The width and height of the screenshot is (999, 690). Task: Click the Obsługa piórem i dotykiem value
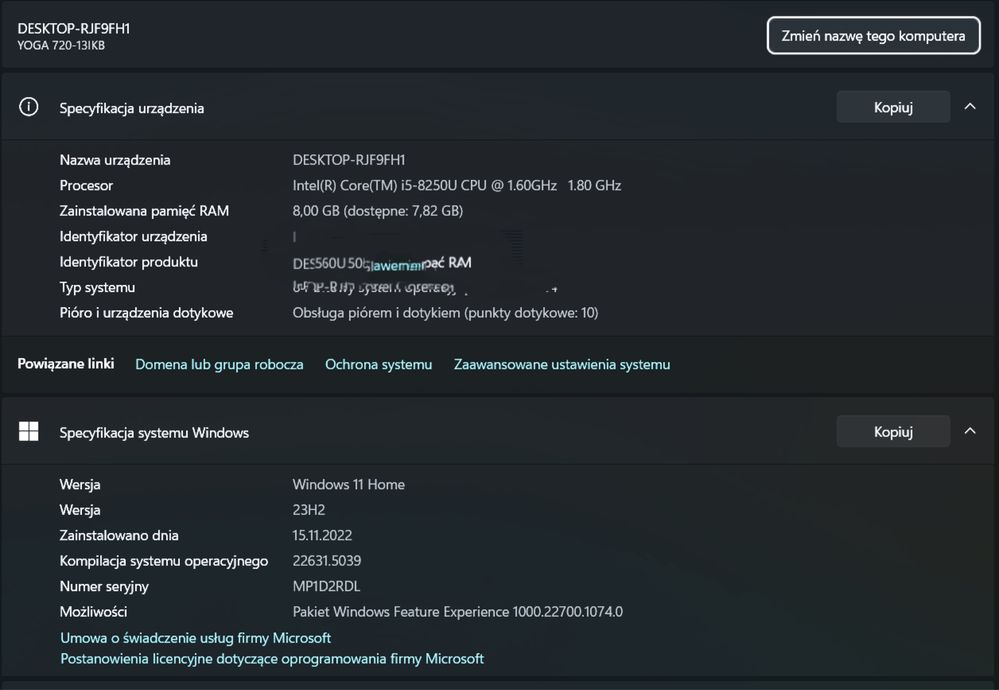coord(445,313)
